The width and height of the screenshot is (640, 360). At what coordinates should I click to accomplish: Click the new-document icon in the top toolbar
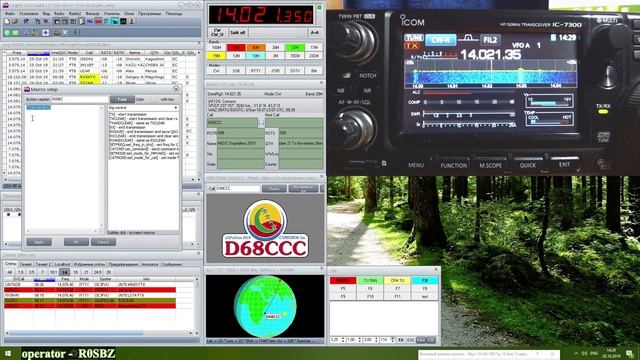tap(7, 21)
